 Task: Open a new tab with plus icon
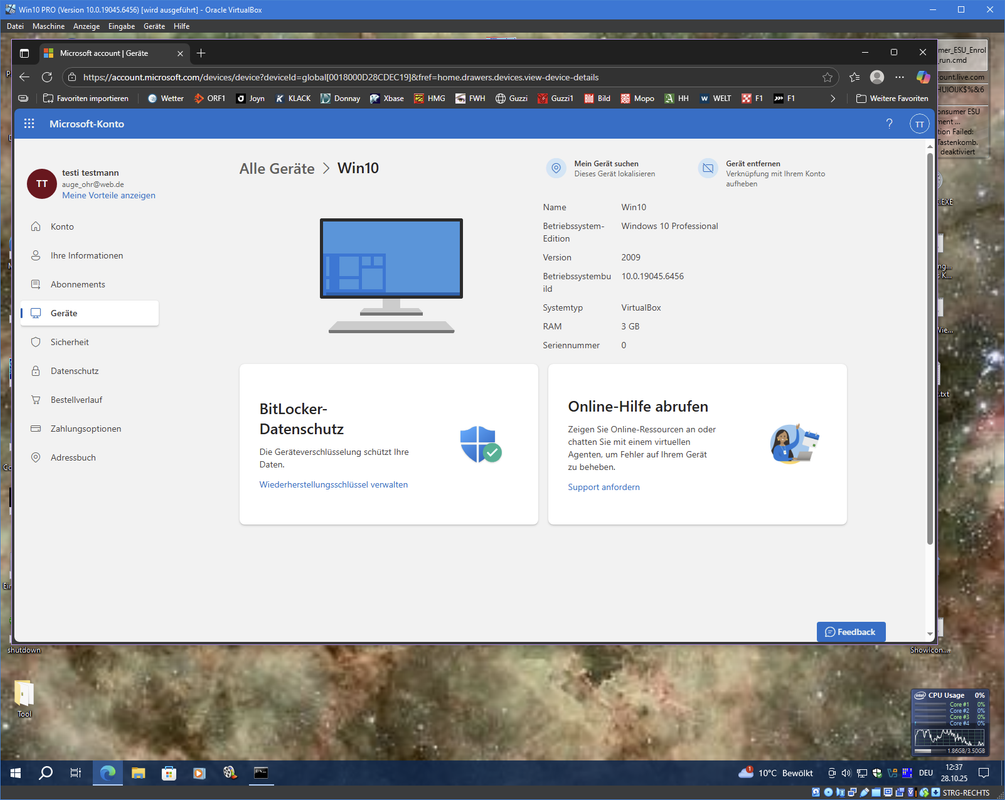201,53
